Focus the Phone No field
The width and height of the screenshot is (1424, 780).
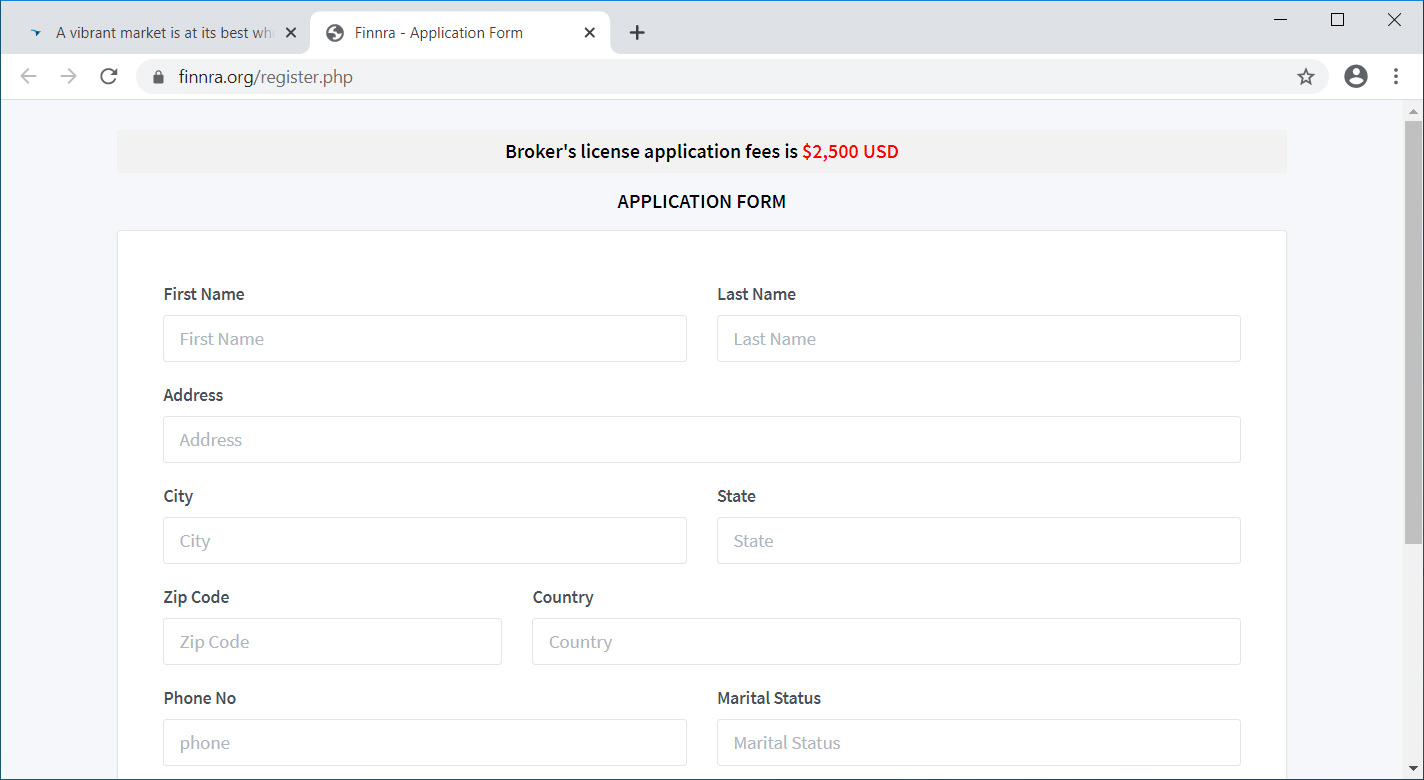tap(425, 743)
